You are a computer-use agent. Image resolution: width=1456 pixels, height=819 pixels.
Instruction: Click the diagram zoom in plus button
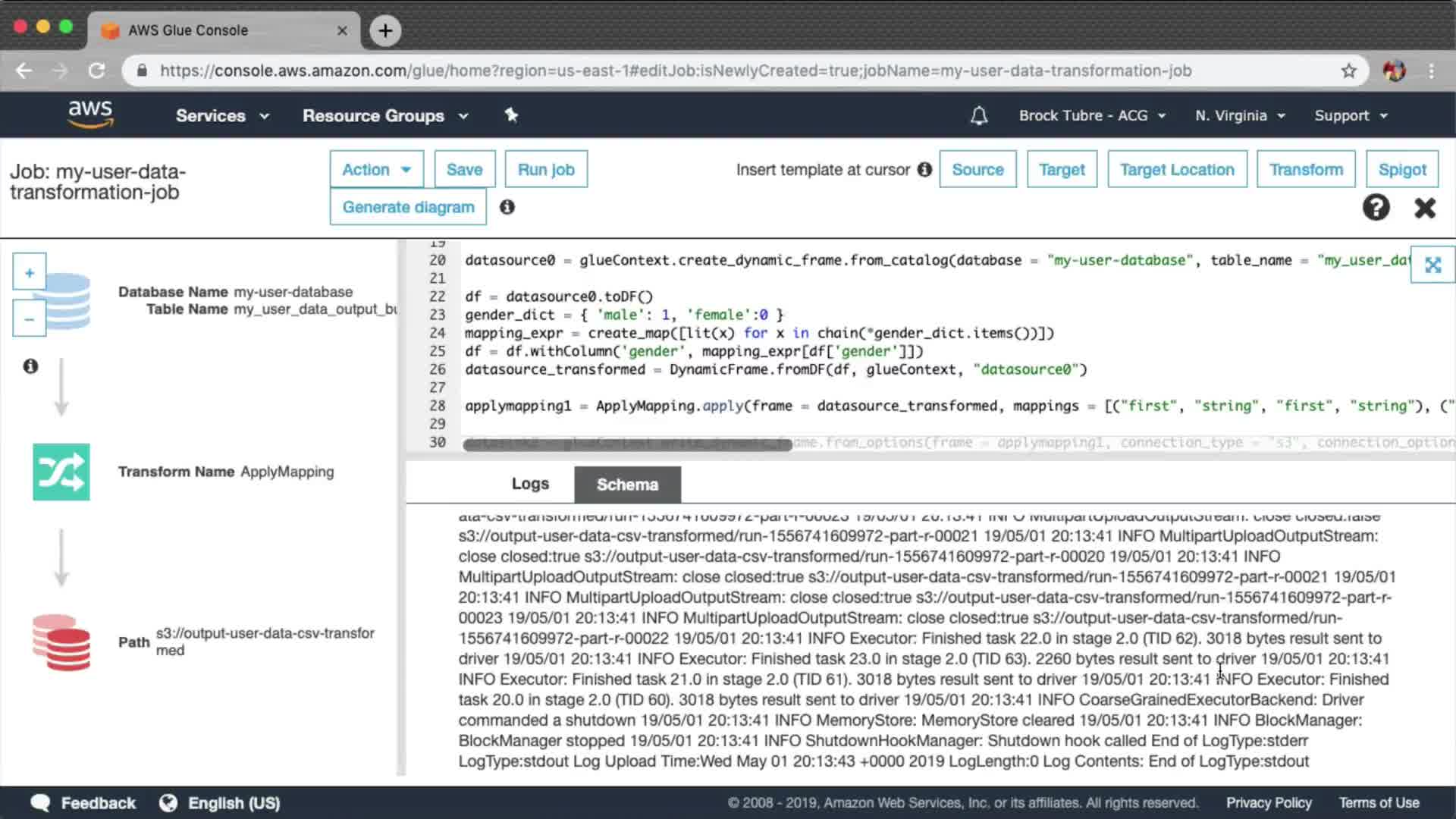[30, 273]
